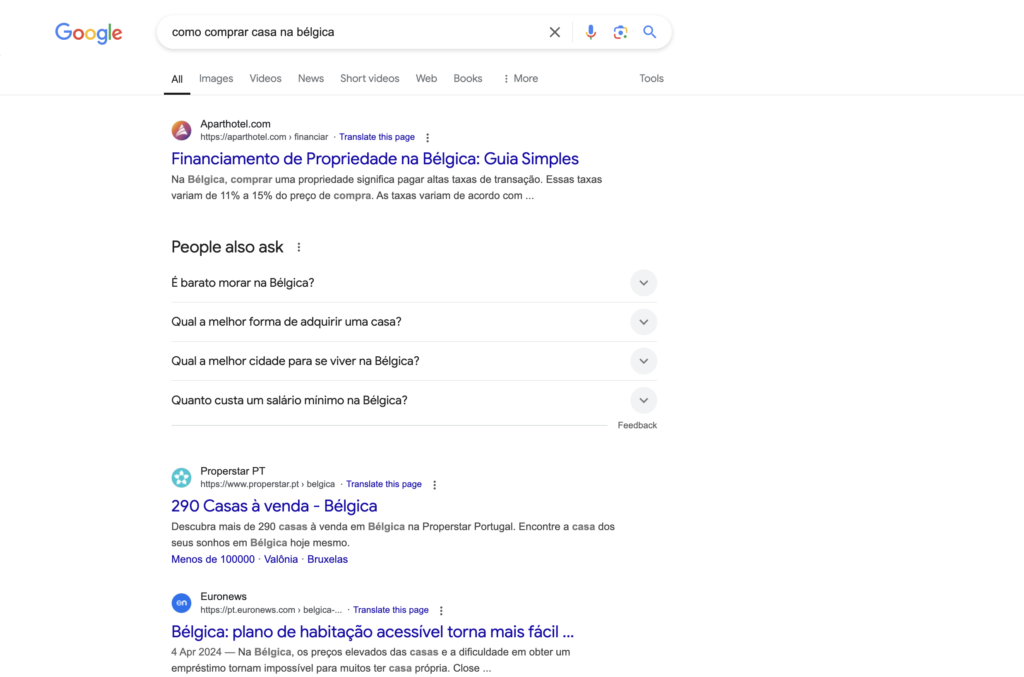The width and height of the screenshot is (1024, 677).
Task: Expand "Qual a melhor cidade para se viver" question
Action: coord(414,361)
